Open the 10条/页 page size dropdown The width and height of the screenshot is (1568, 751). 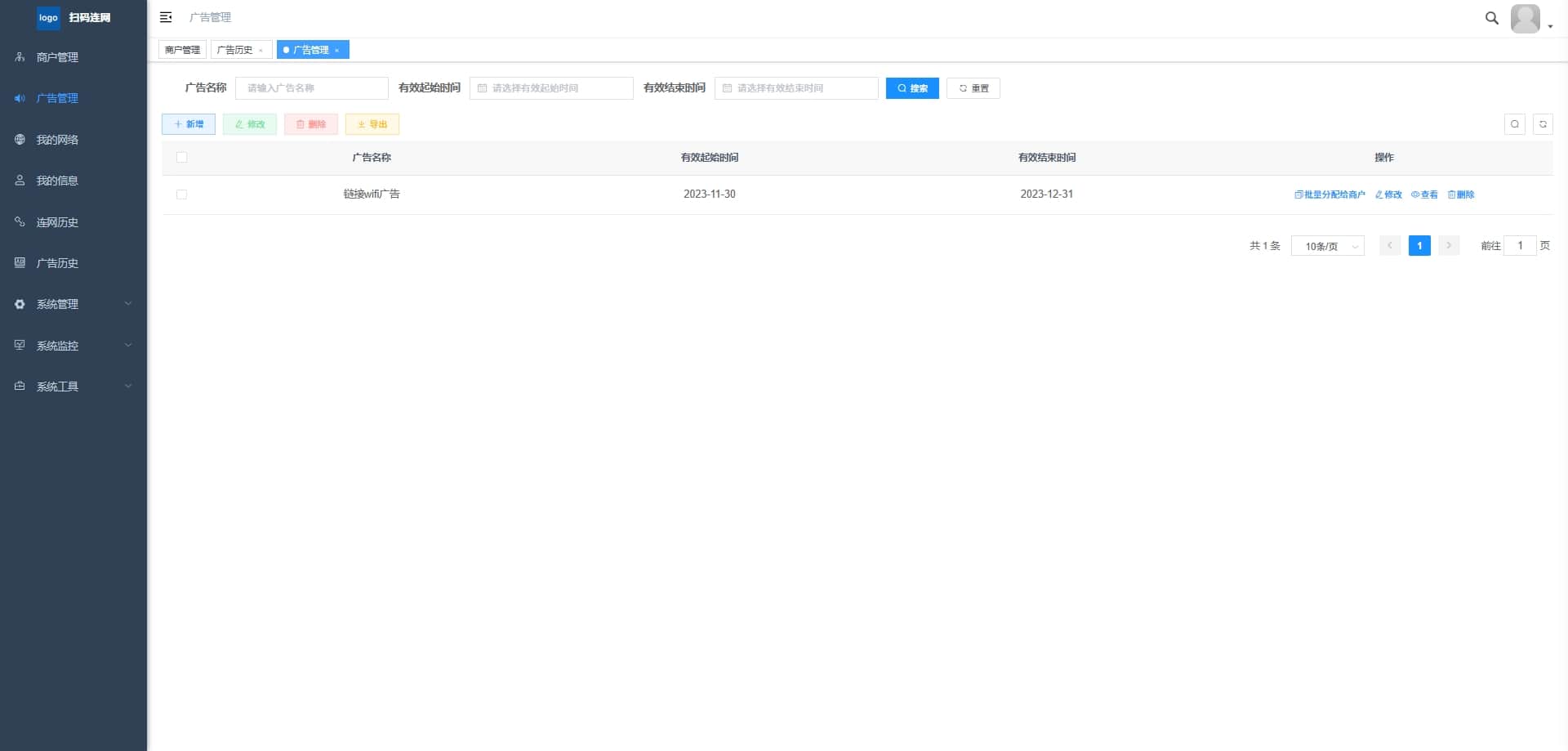(1328, 246)
